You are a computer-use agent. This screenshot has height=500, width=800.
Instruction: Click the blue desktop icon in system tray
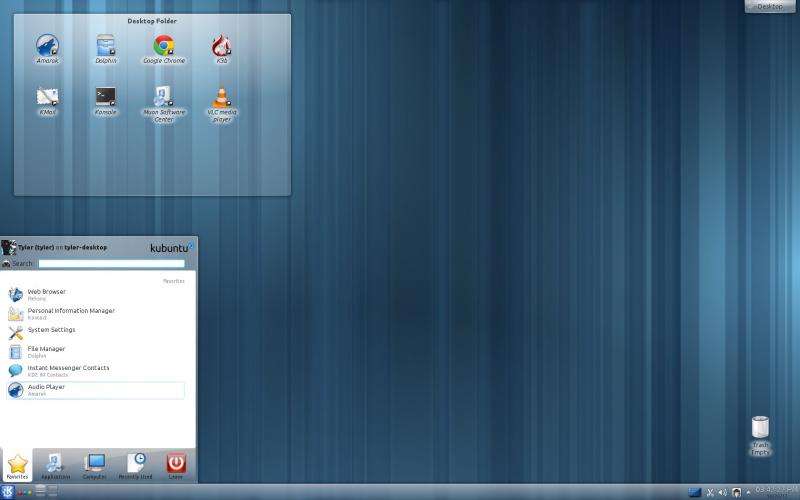coord(694,492)
